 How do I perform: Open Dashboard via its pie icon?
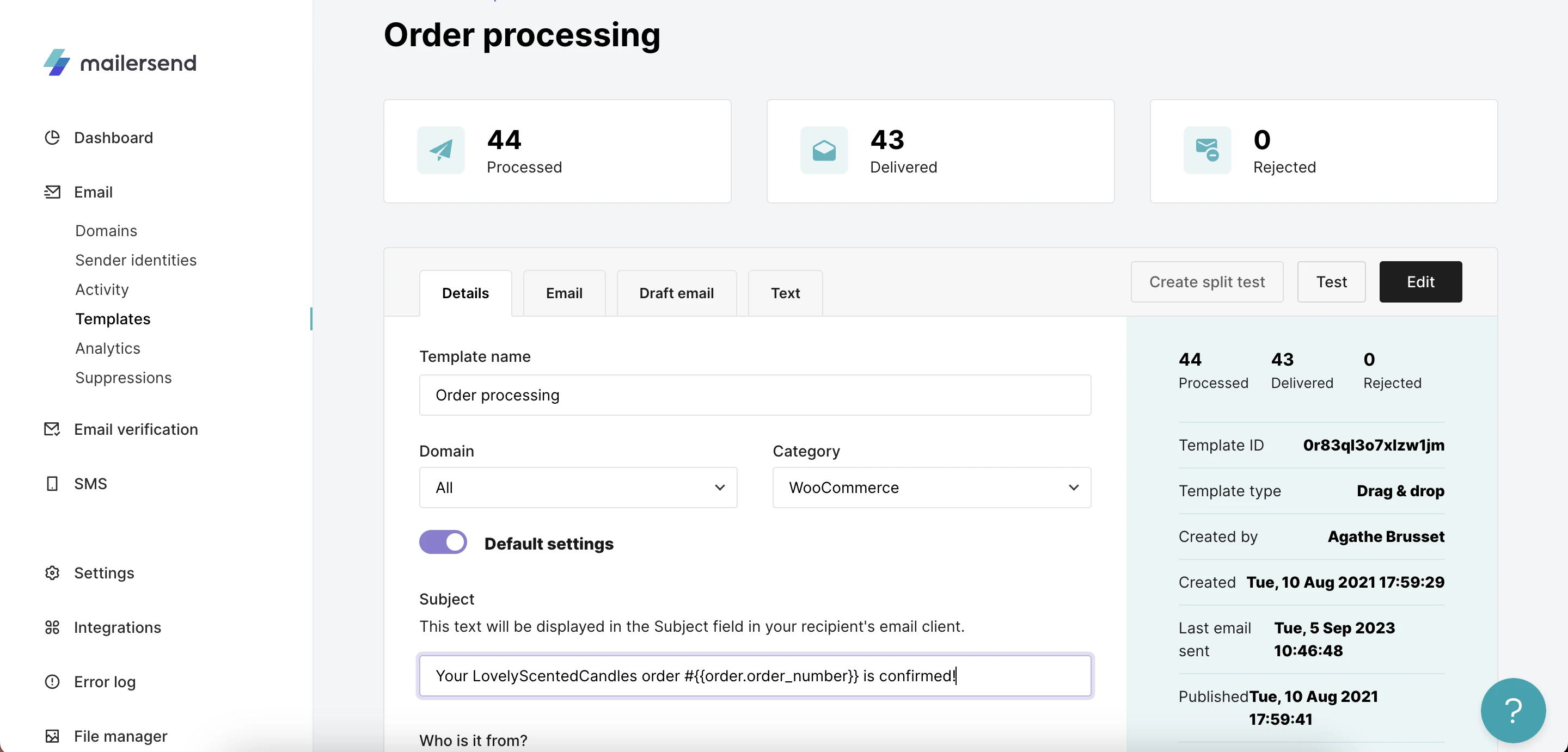pyautogui.click(x=52, y=138)
